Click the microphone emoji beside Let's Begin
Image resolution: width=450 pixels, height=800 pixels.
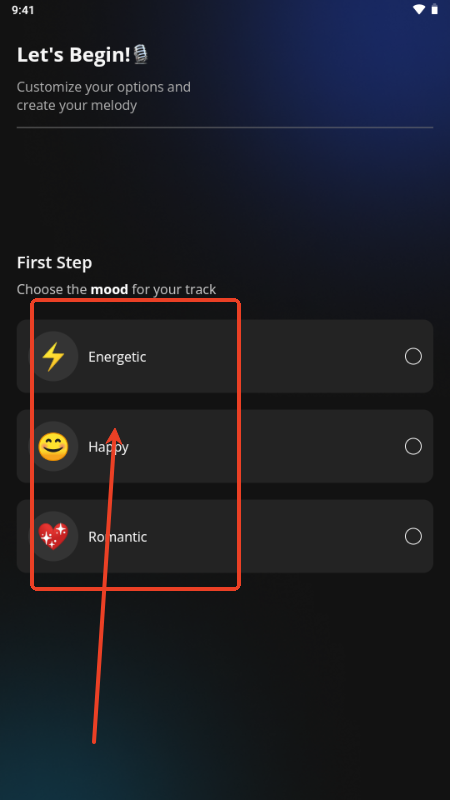click(x=141, y=54)
